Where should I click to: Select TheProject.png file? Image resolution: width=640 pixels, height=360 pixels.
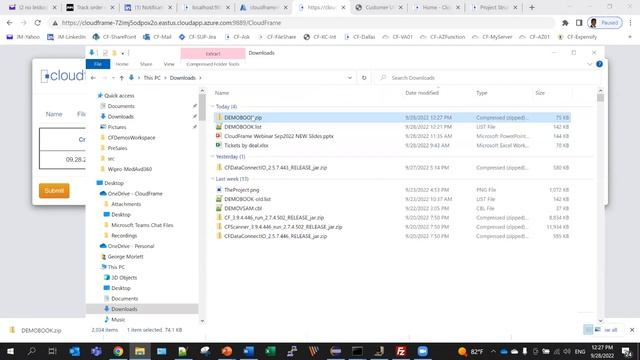[x=242, y=190]
